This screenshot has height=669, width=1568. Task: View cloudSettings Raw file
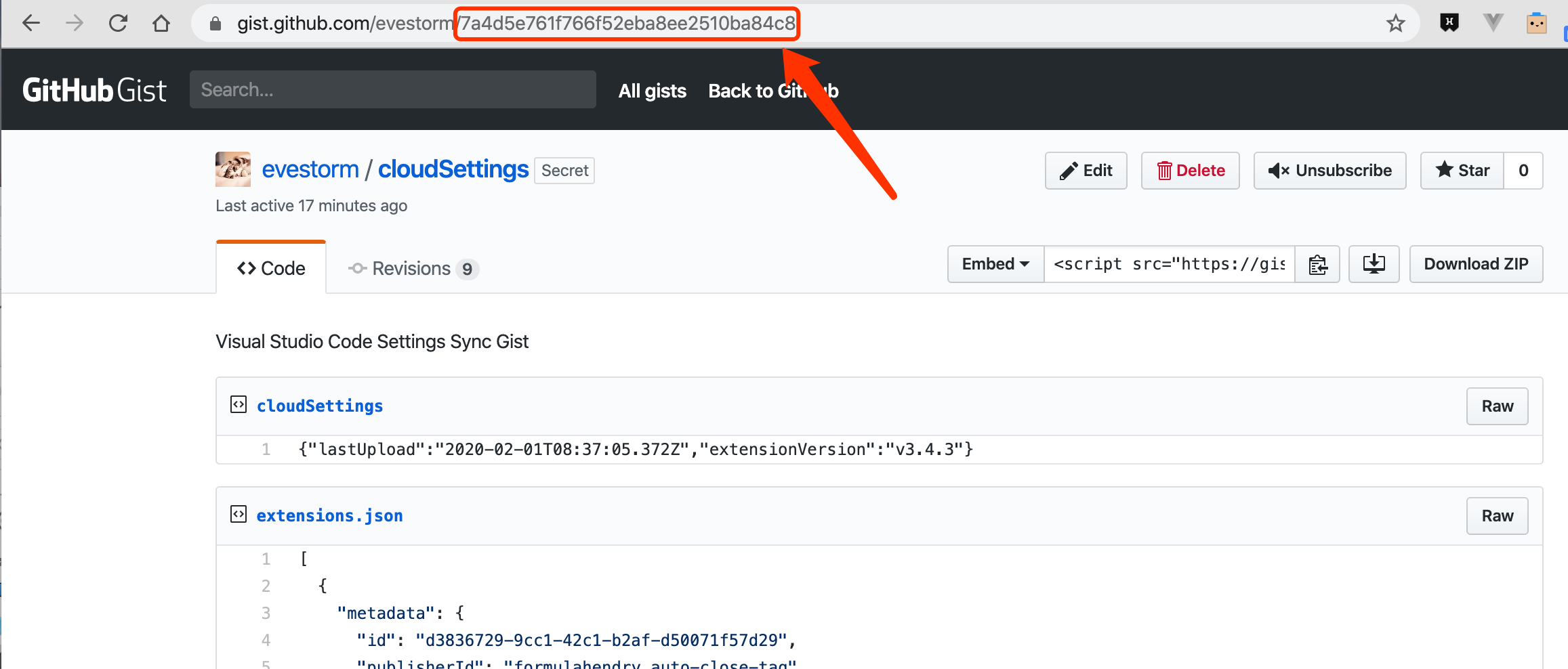[x=1497, y=406]
